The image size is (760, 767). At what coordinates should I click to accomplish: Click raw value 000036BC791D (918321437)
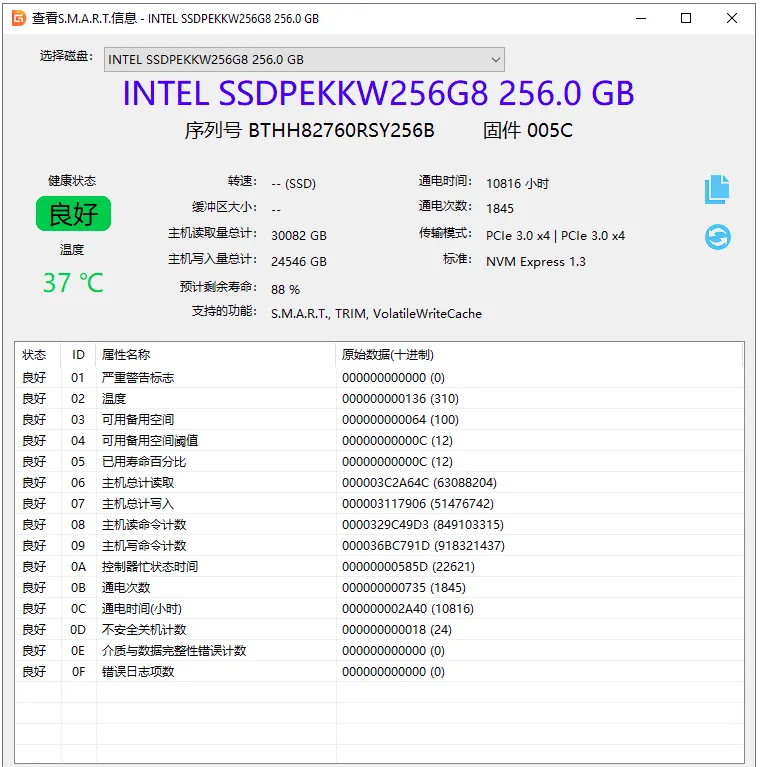[x=423, y=546]
